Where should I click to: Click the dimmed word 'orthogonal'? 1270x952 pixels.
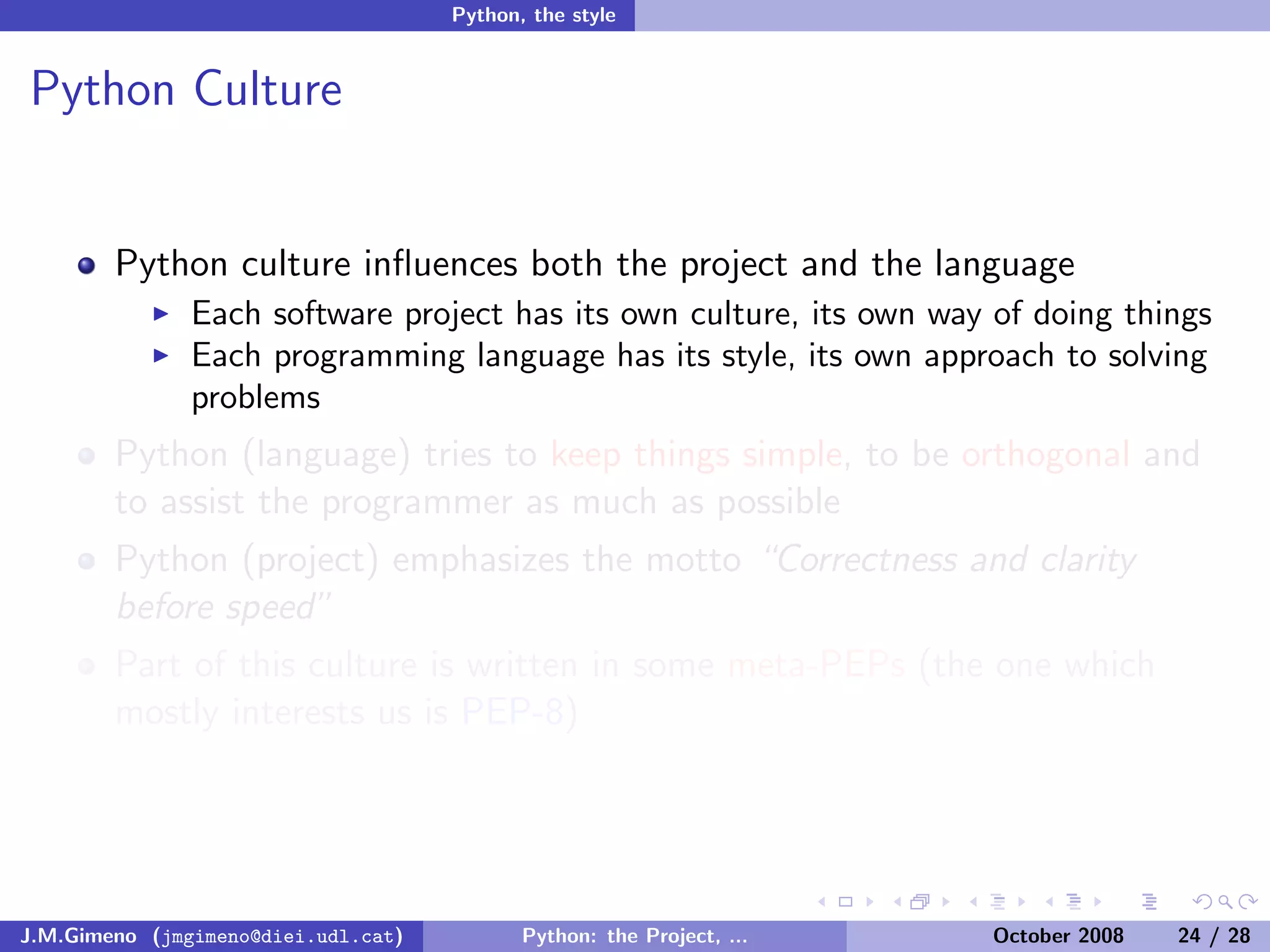[1046, 456]
